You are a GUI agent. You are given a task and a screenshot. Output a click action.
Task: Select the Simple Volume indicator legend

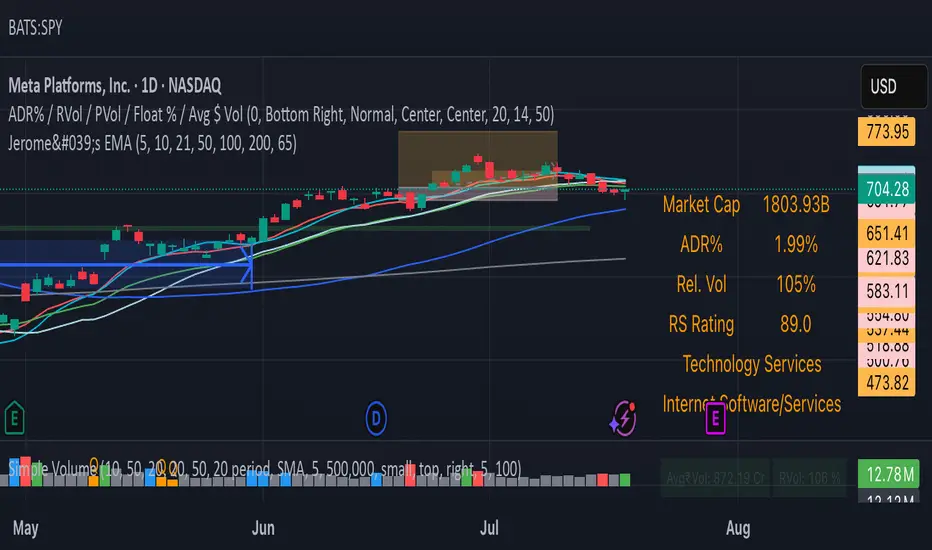pos(265,469)
